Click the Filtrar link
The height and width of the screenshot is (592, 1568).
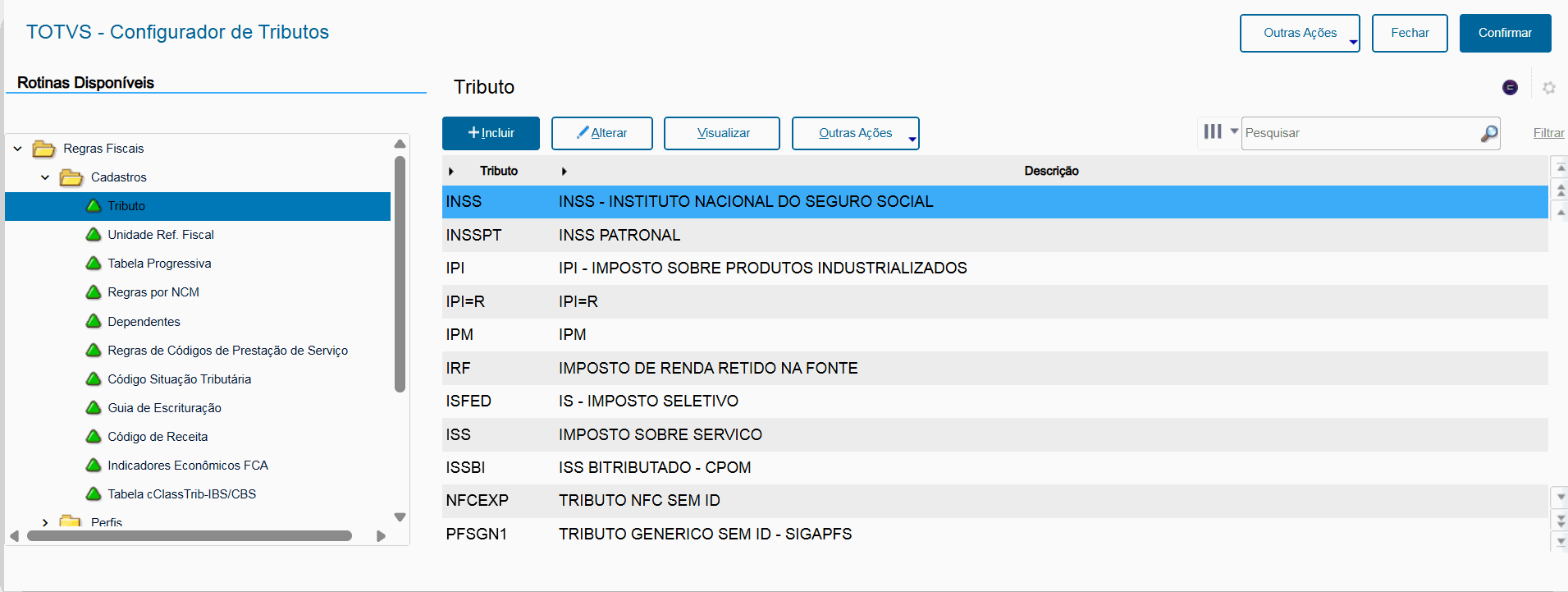coord(1548,133)
